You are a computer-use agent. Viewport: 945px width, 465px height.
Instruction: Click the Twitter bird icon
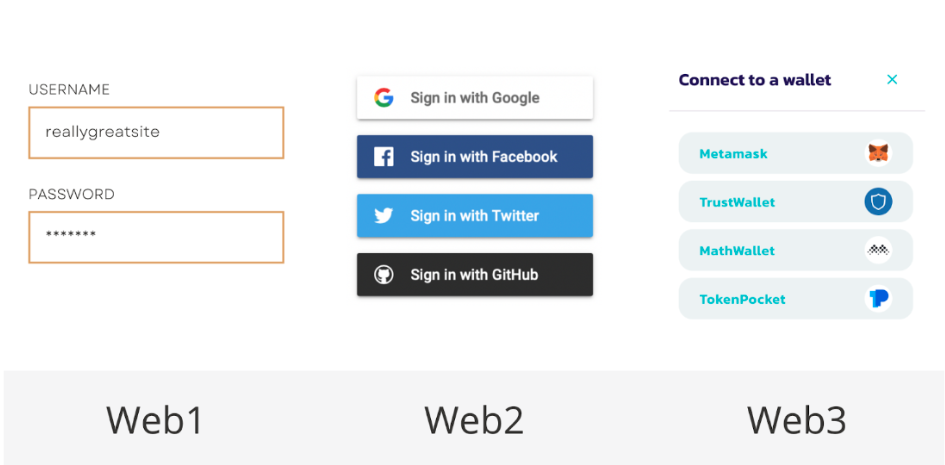(383, 216)
